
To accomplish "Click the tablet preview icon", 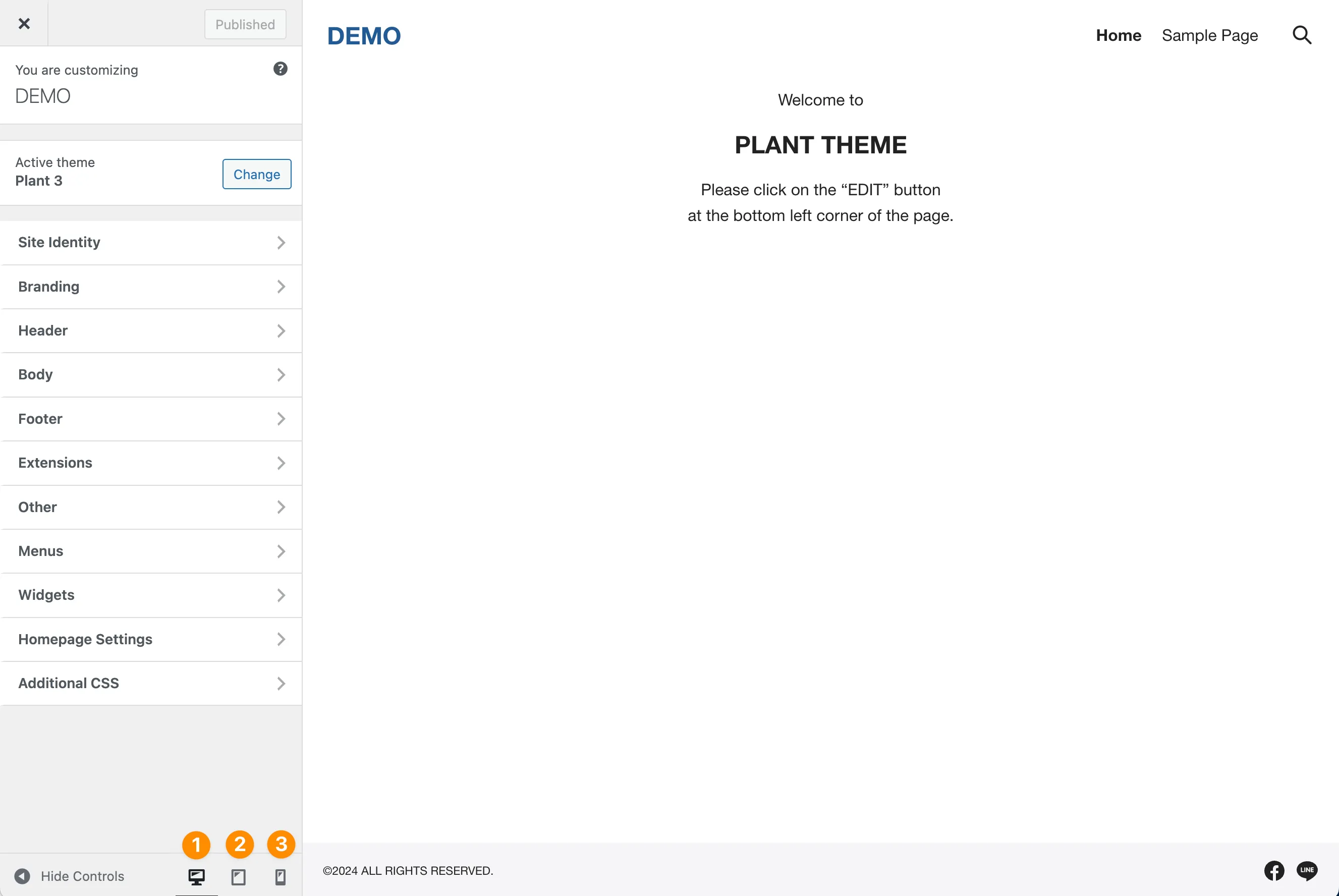I will point(239,877).
